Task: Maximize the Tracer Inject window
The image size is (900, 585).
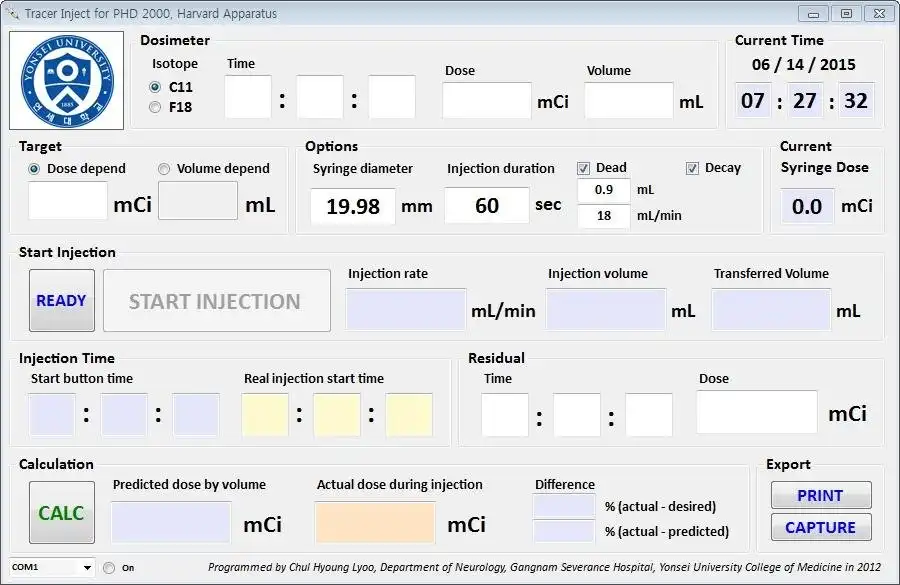Action: (x=847, y=14)
